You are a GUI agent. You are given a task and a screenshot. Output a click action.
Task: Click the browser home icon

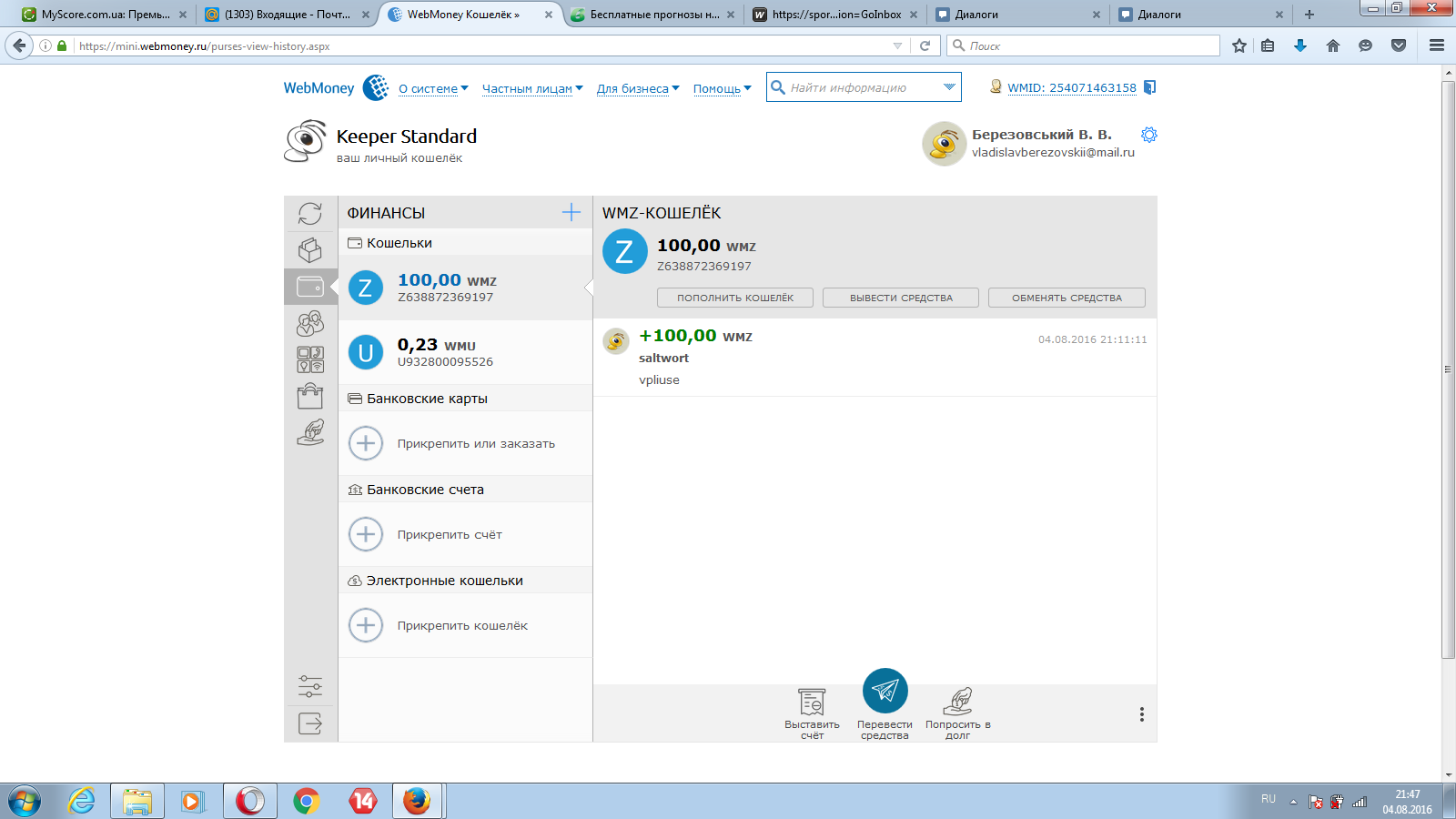point(1333,45)
